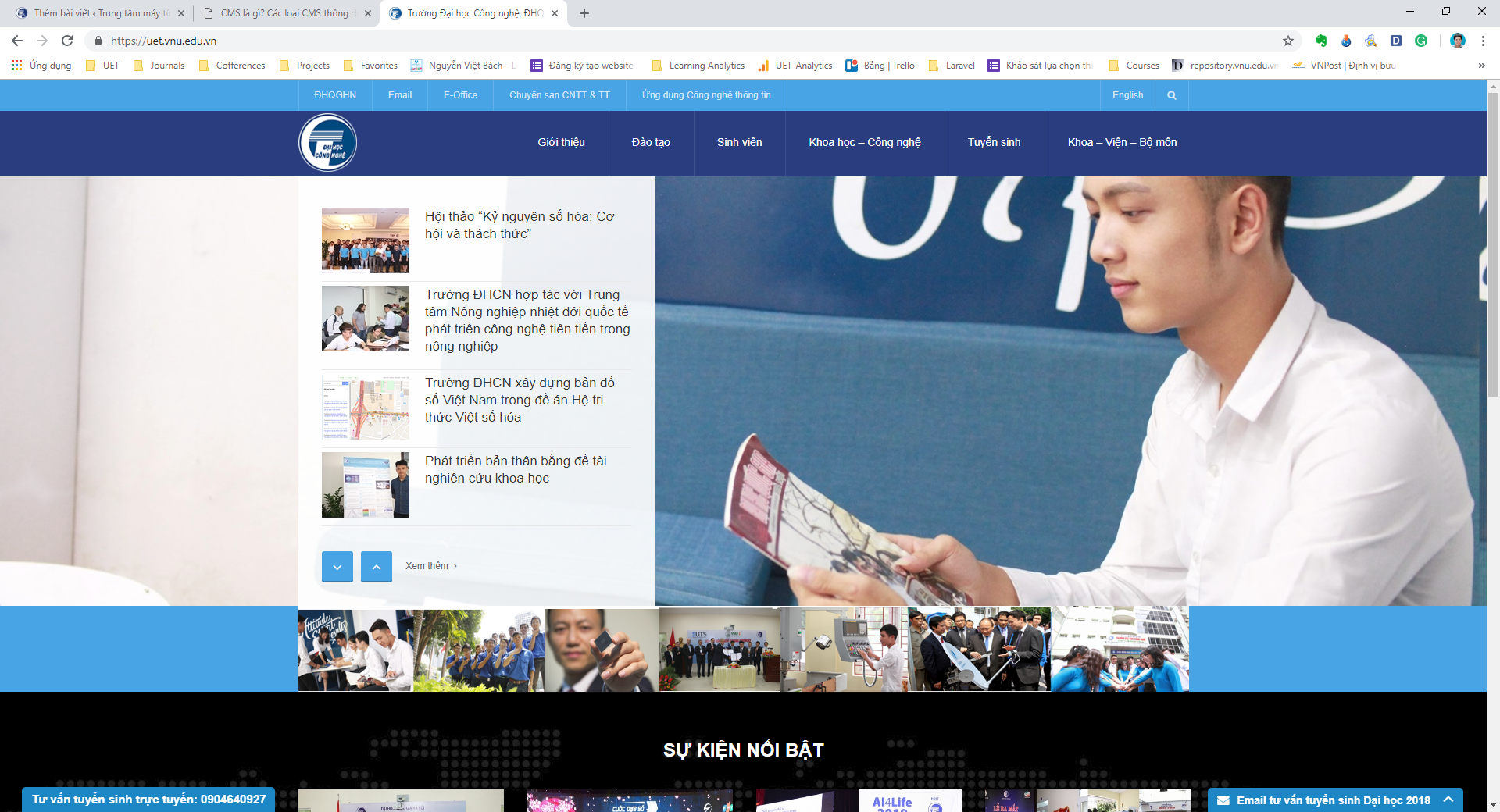Click the down arrow below the news list
1500x812 pixels.
tap(337, 566)
